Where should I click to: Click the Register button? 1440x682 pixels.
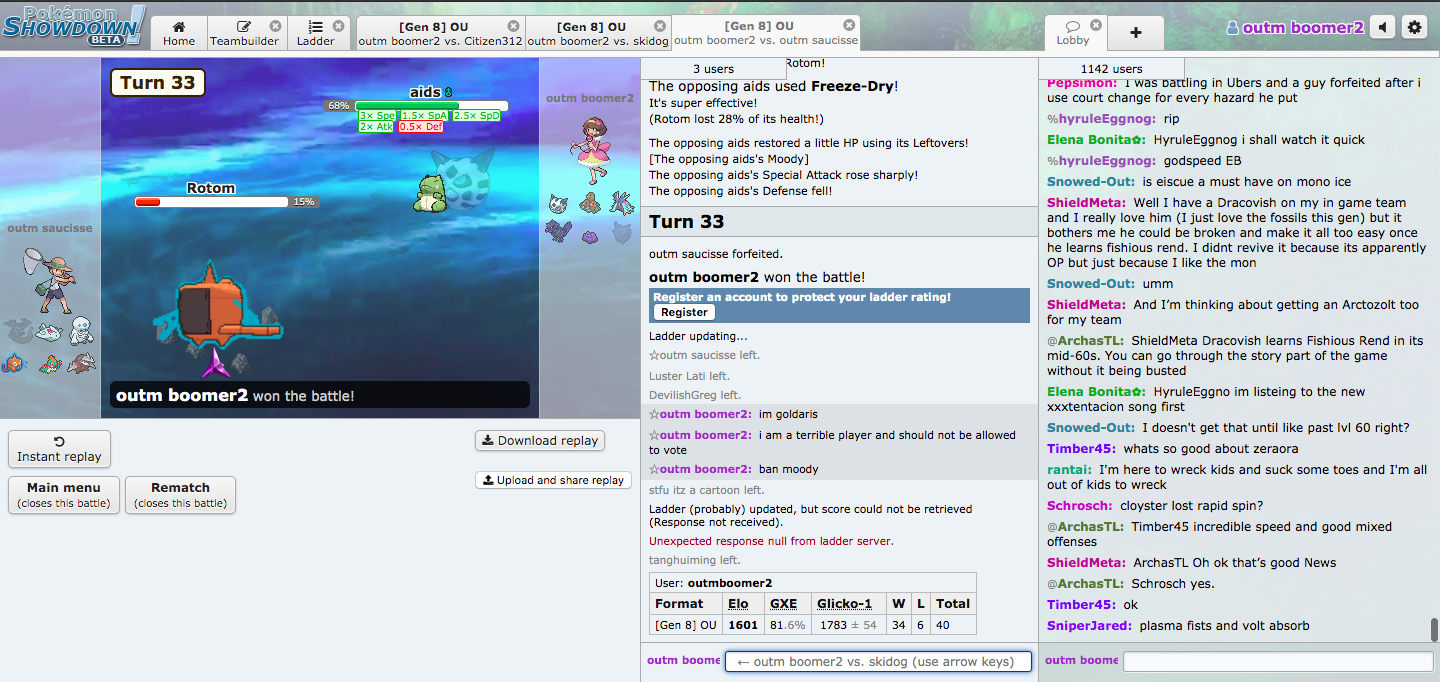684,312
